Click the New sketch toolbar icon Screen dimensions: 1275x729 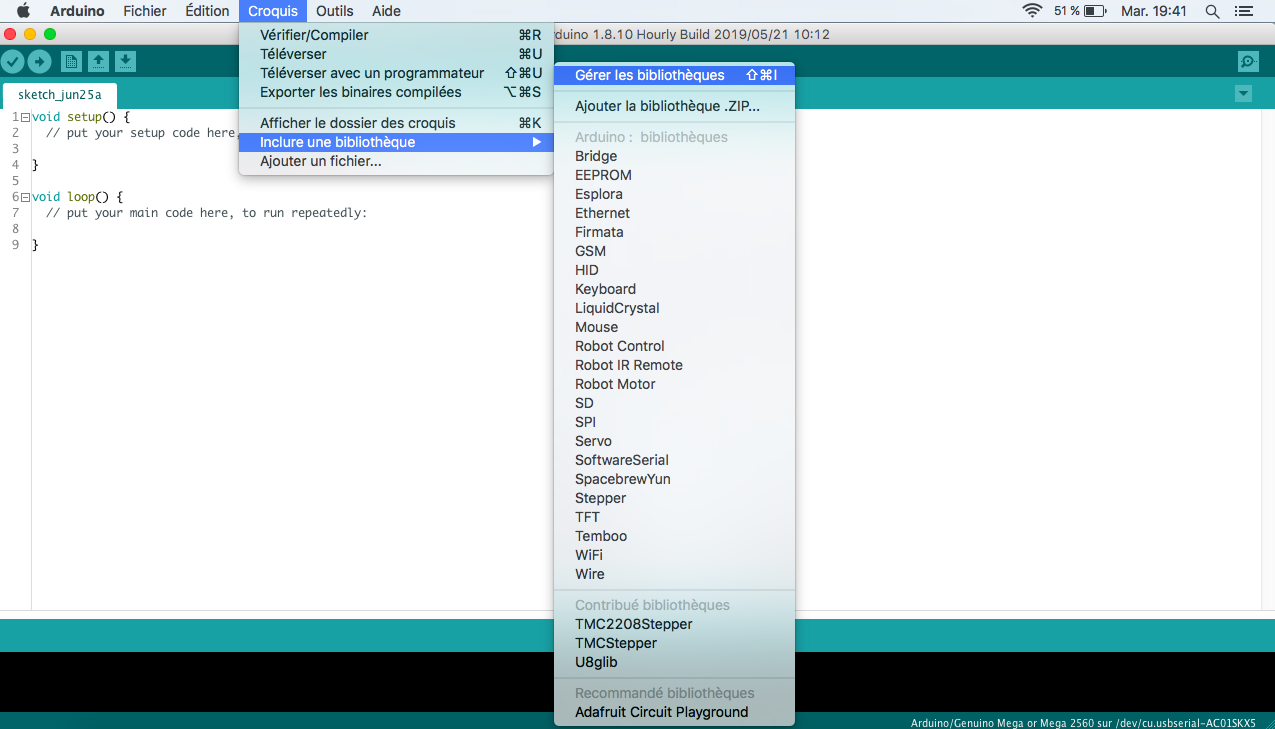tap(71, 61)
